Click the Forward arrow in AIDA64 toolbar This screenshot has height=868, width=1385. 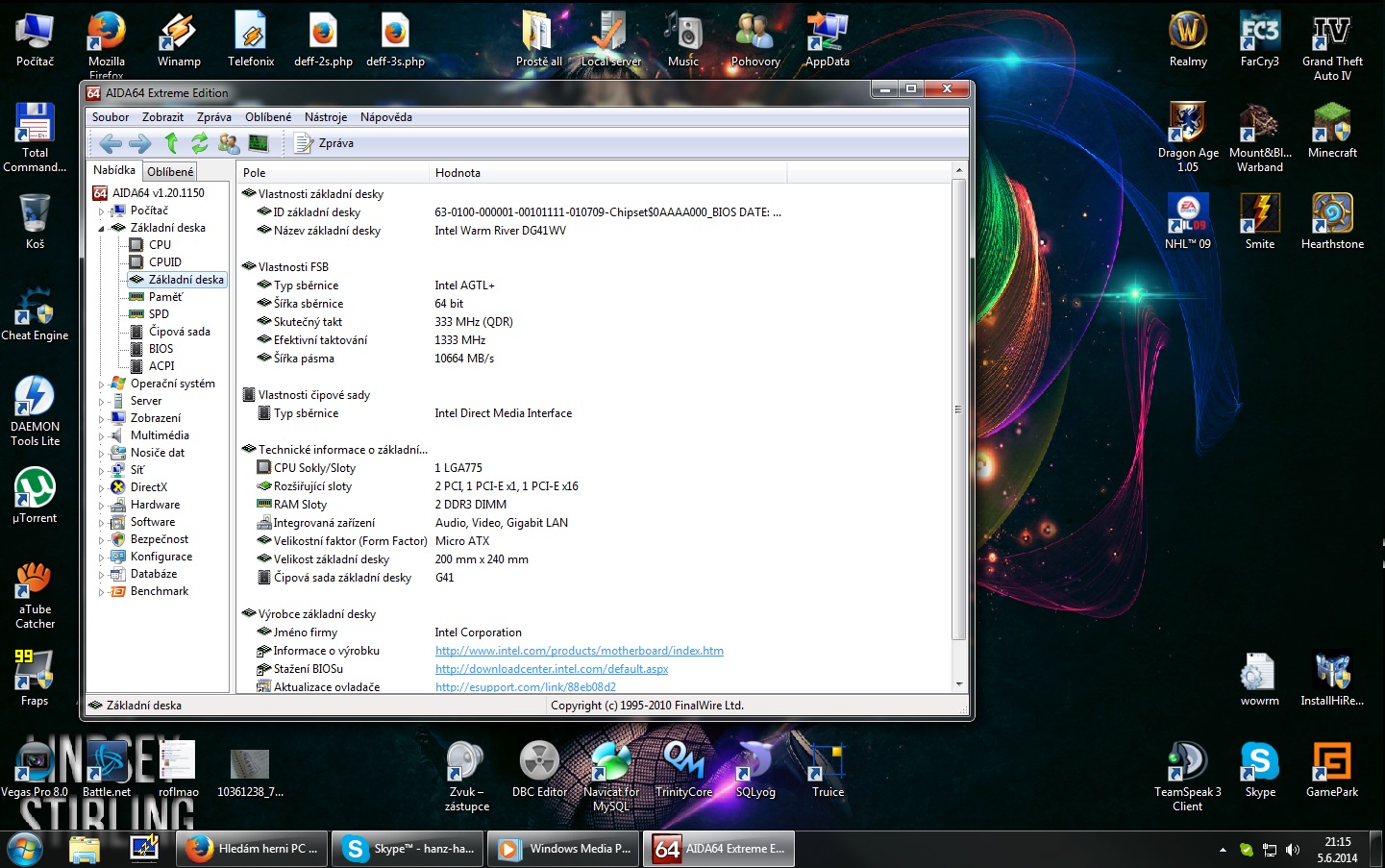point(140,143)
